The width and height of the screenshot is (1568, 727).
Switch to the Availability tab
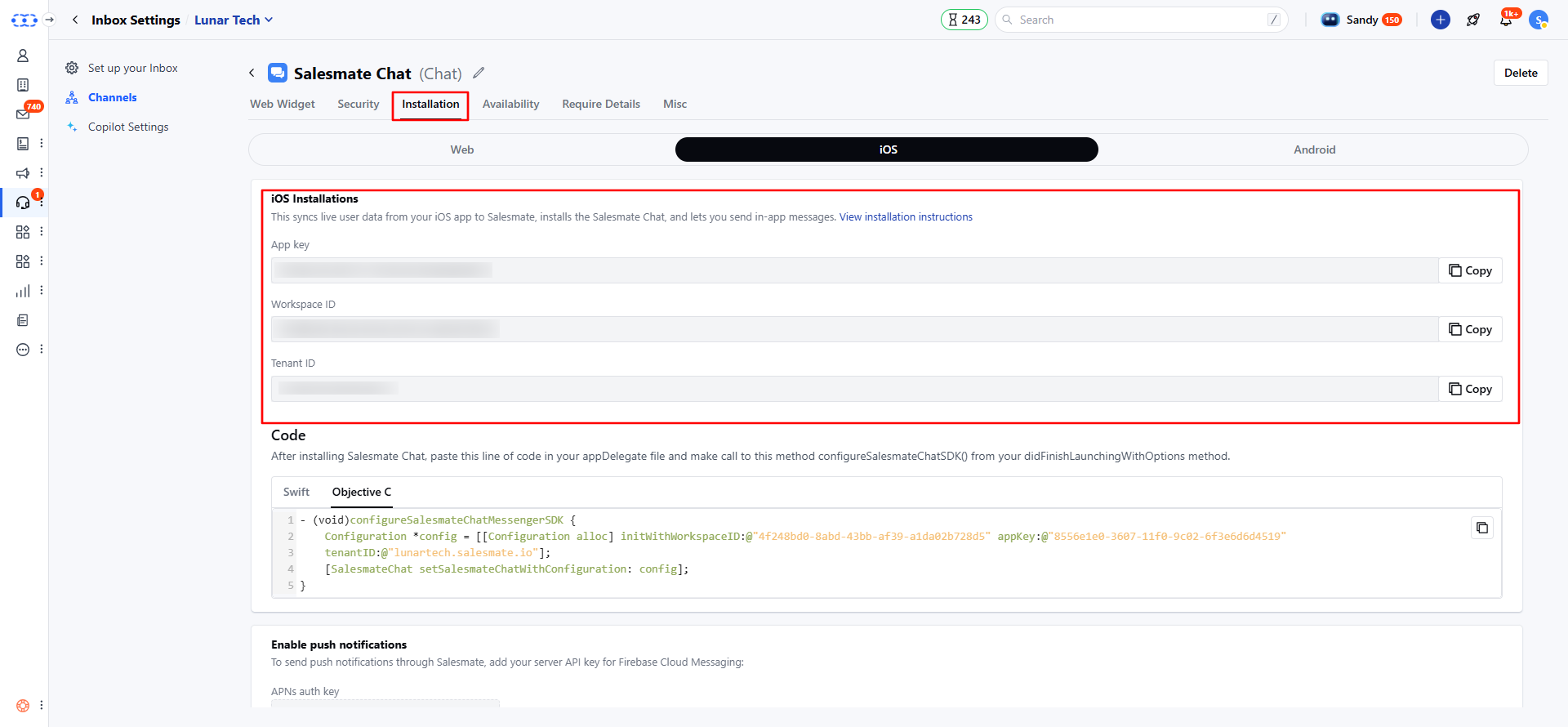click(x=511, y=104)
